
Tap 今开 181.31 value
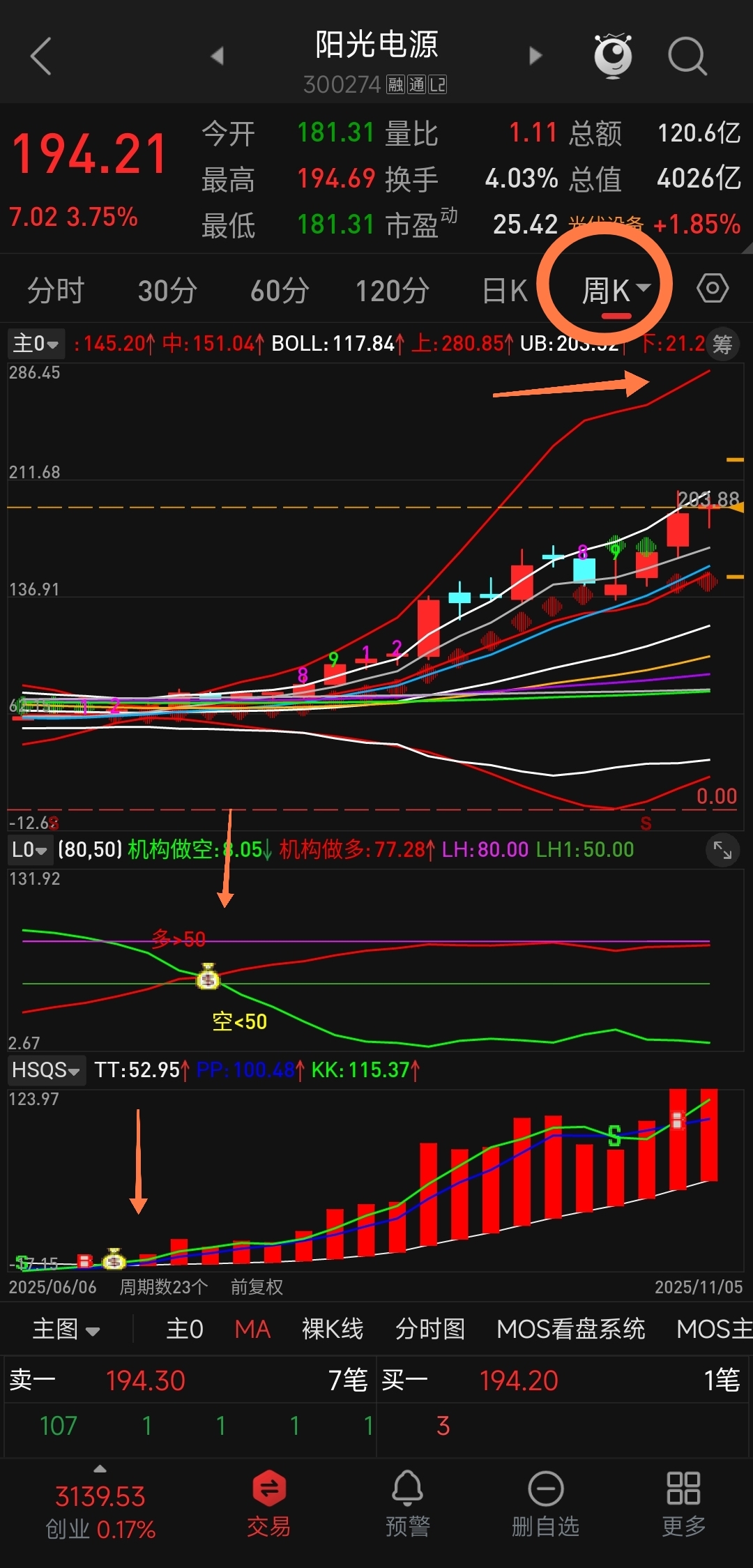[x=336, y=132]
